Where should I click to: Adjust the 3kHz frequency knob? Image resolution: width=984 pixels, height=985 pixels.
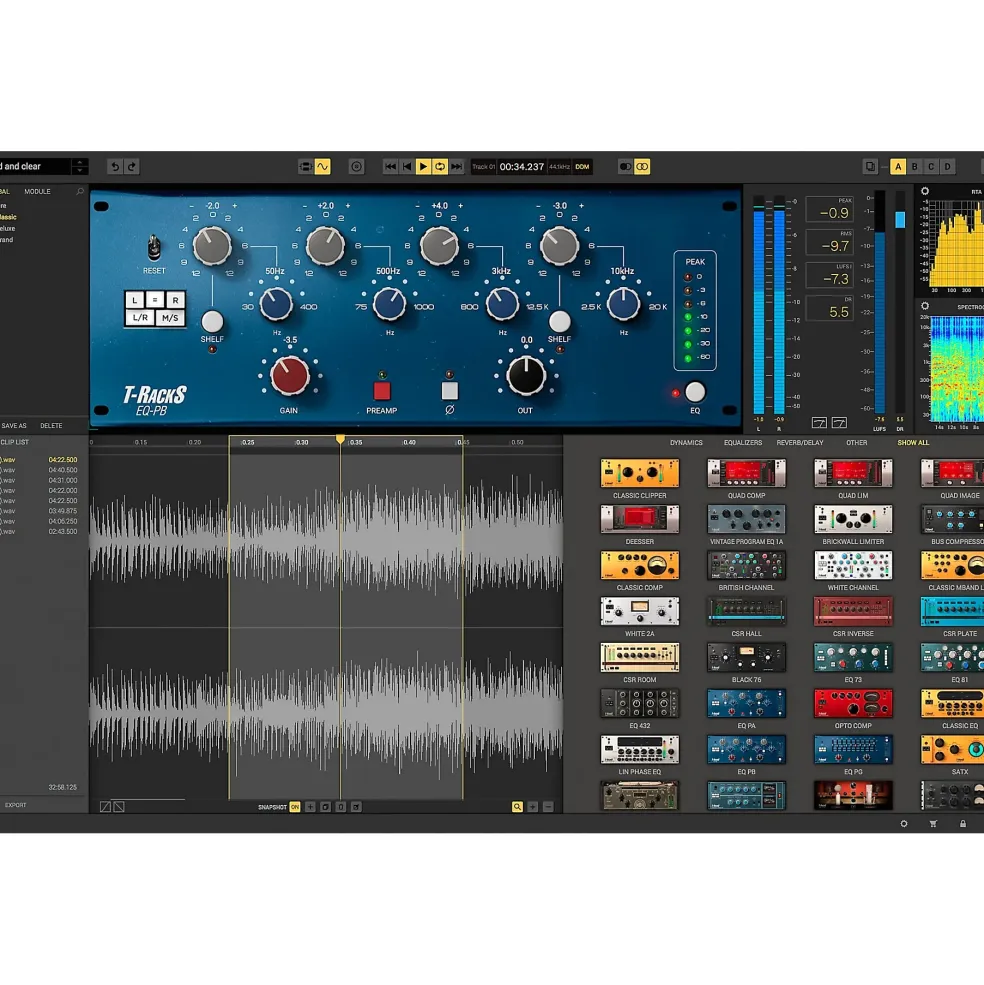click(x=502, y=304)
